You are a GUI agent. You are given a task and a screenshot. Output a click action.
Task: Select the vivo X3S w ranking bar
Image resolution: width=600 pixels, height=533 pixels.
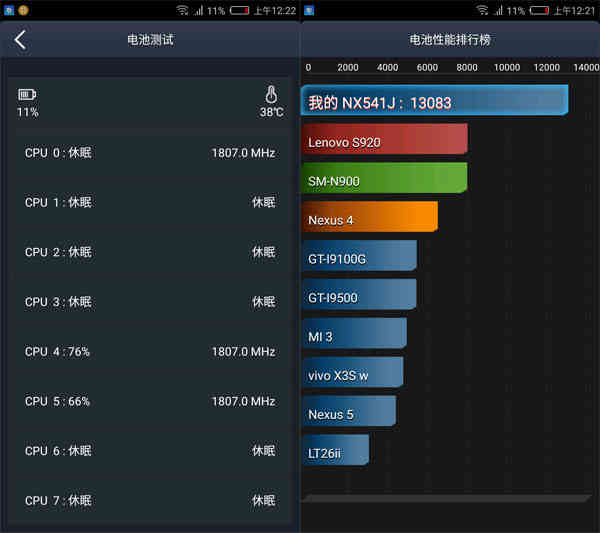[x=352, y=372]
